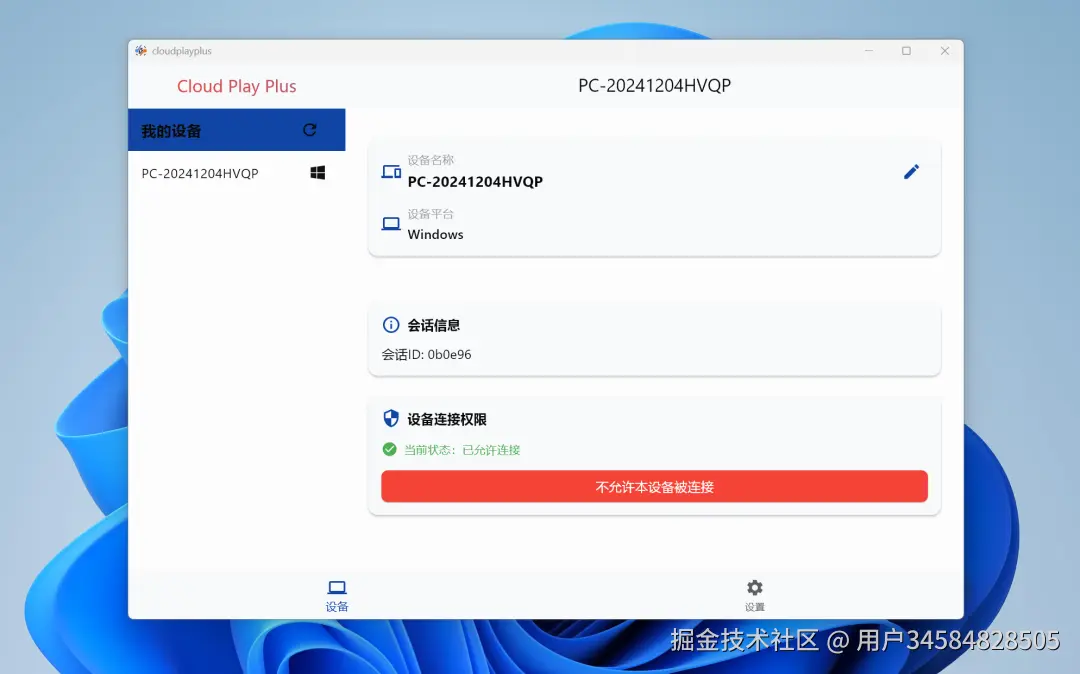
Task: Click the Windows platform value
Action: (435, 234)
